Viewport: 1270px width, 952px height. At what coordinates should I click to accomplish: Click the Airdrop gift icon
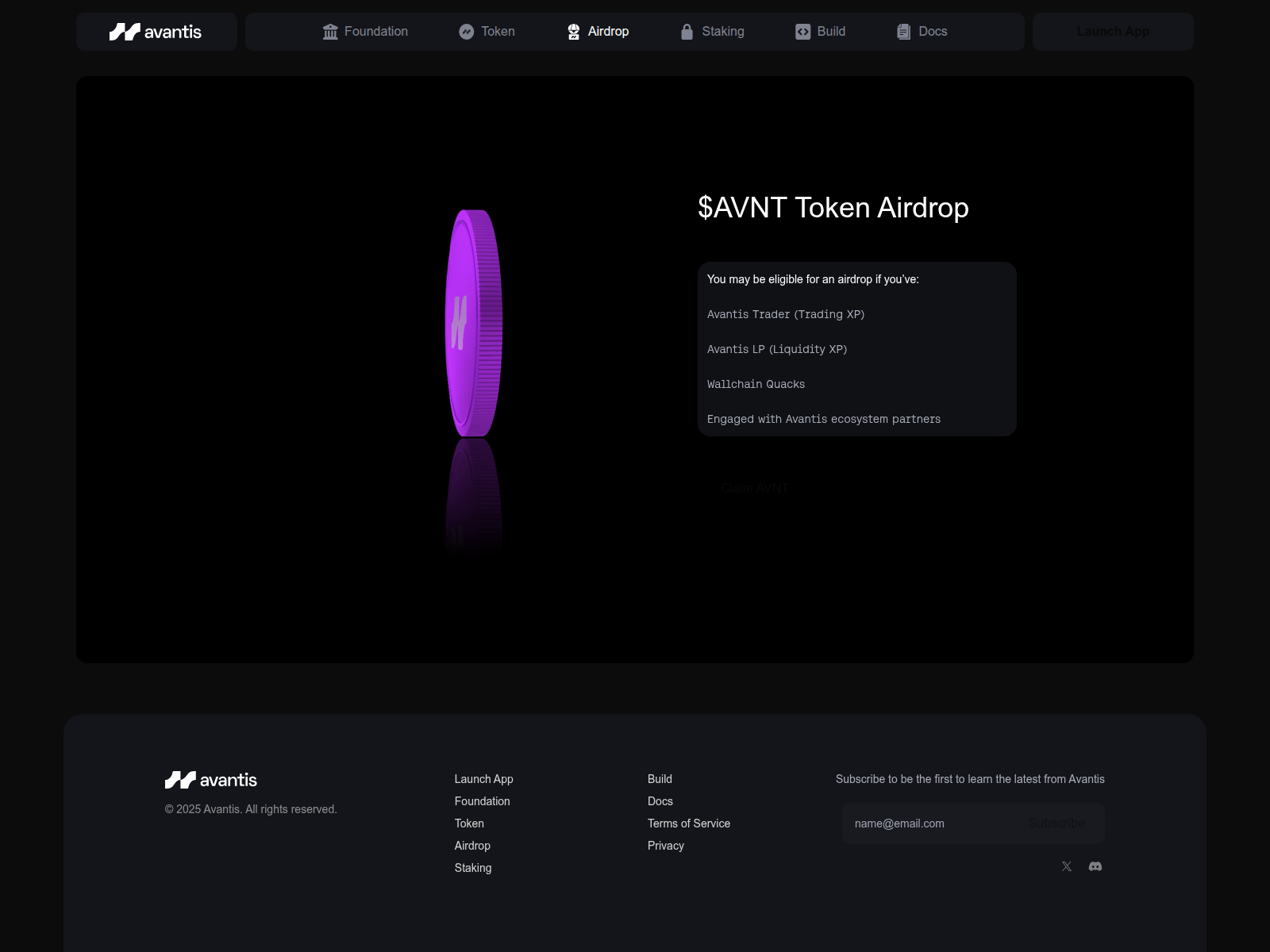pos(573,32)
